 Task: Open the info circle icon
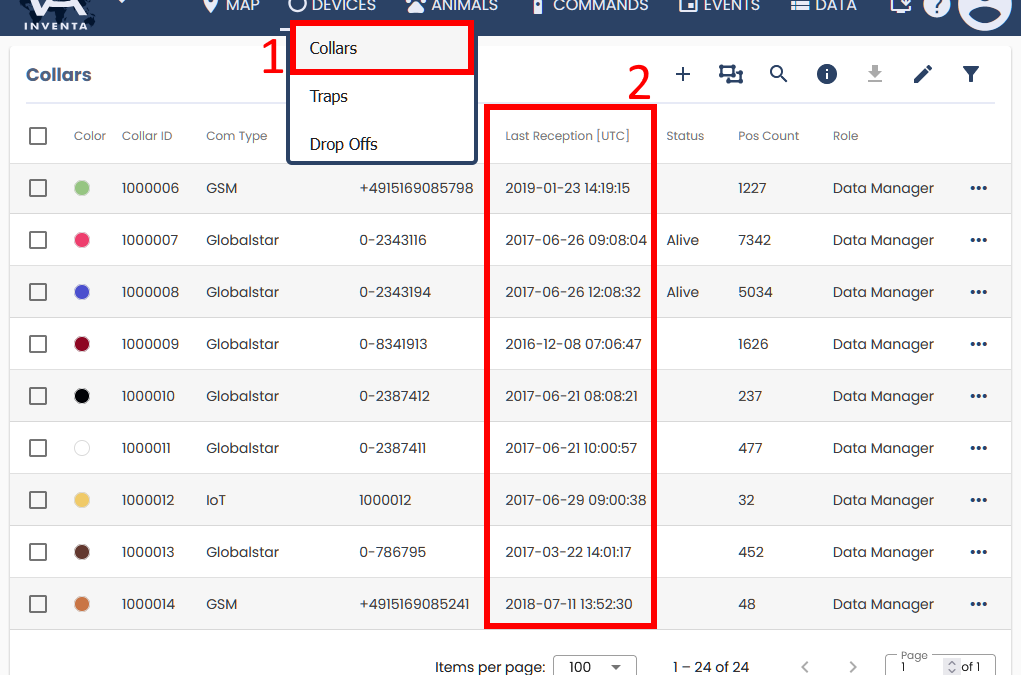click(826, 74)
